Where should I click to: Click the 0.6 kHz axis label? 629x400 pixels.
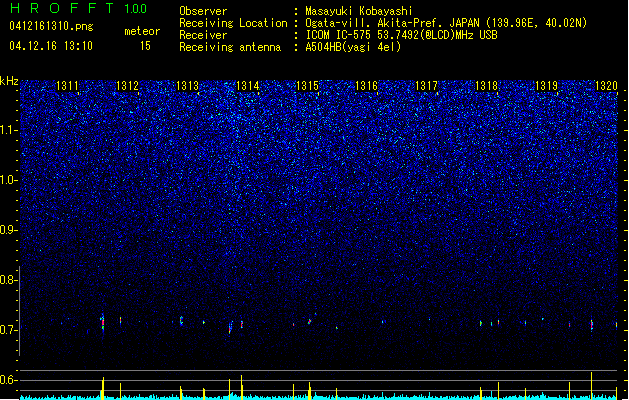(9, 380)
